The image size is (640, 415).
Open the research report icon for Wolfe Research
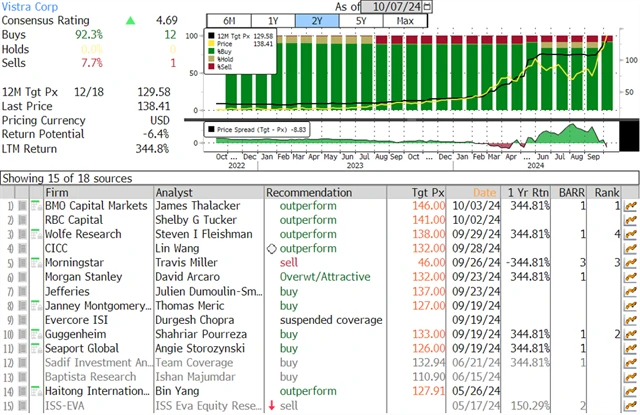coord(37,234)
